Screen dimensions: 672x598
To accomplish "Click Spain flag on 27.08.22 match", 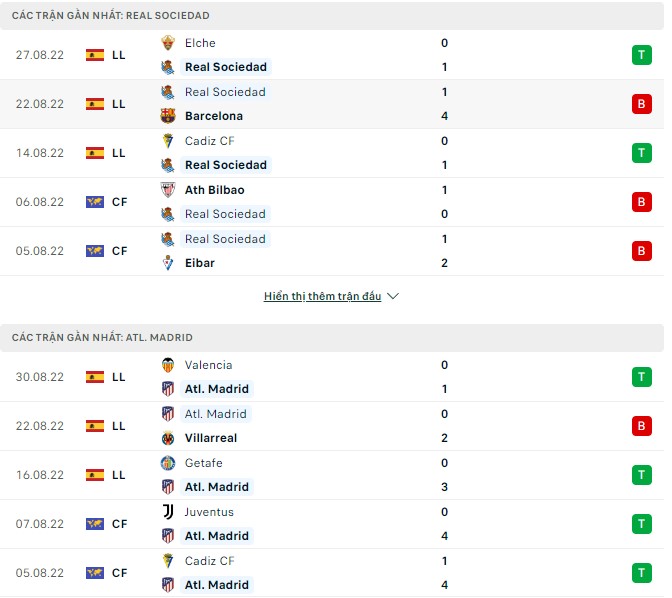I will point(95,55).
